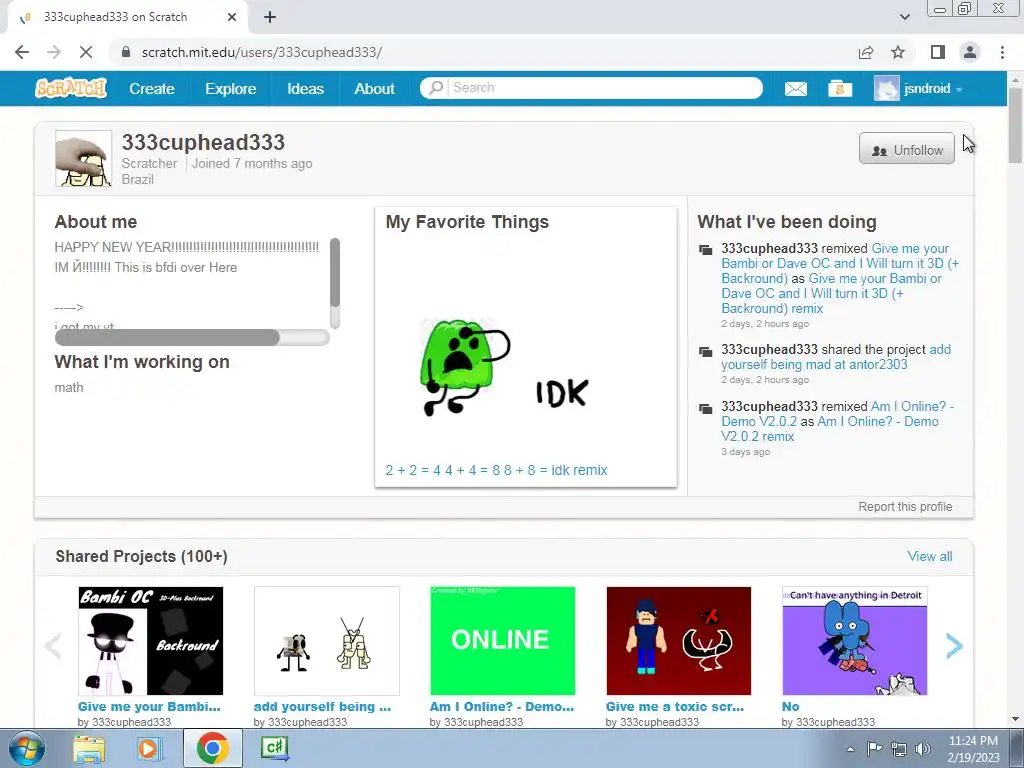The width and height of the screenshot is (1024, 768).
Task: Click the Scratch logo
Action: click(71, 88)
